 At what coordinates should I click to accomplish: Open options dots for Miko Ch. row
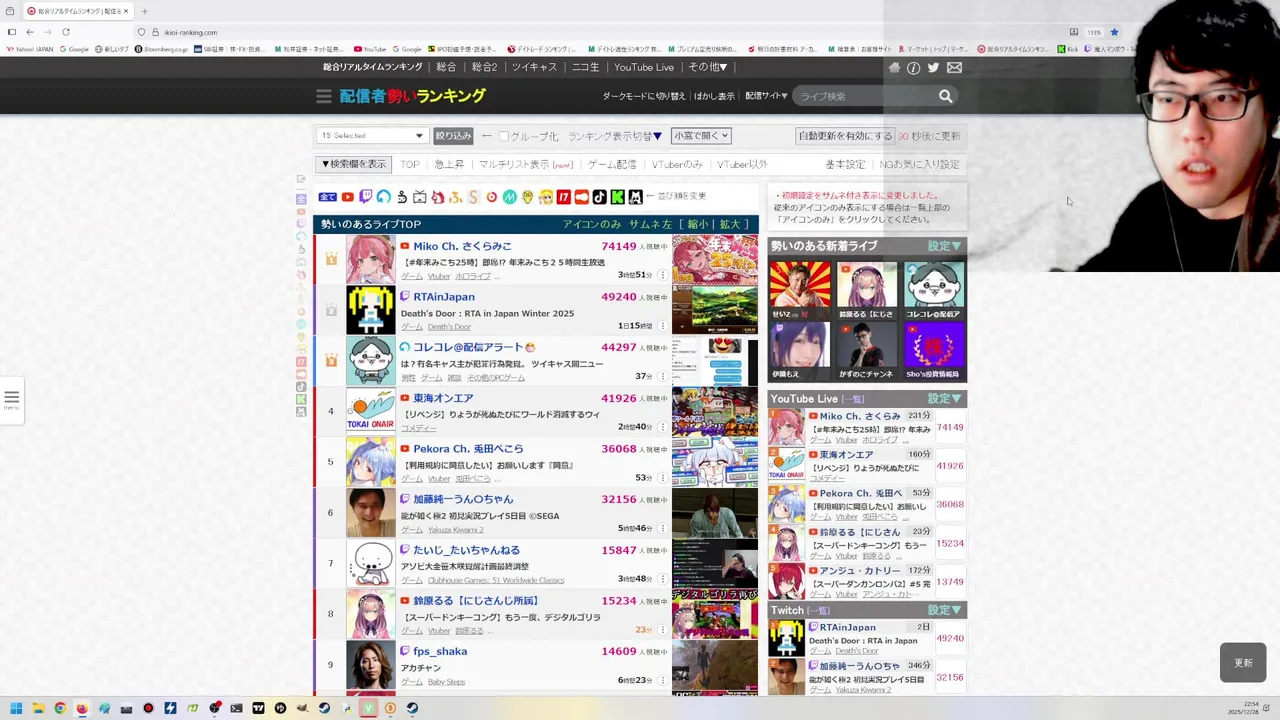click(662, 275)
